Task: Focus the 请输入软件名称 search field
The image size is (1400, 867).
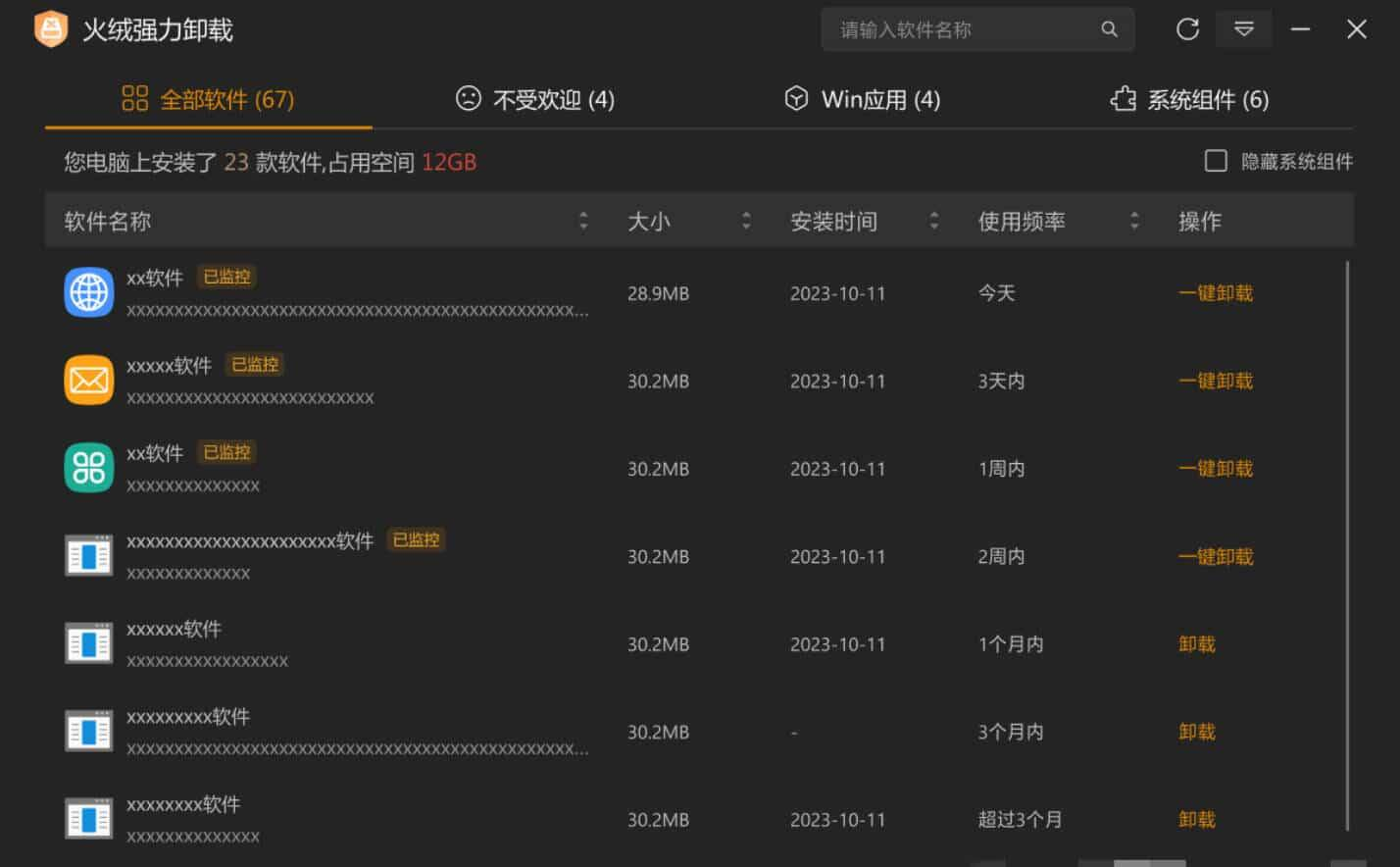Action: [x=961, y=29]
